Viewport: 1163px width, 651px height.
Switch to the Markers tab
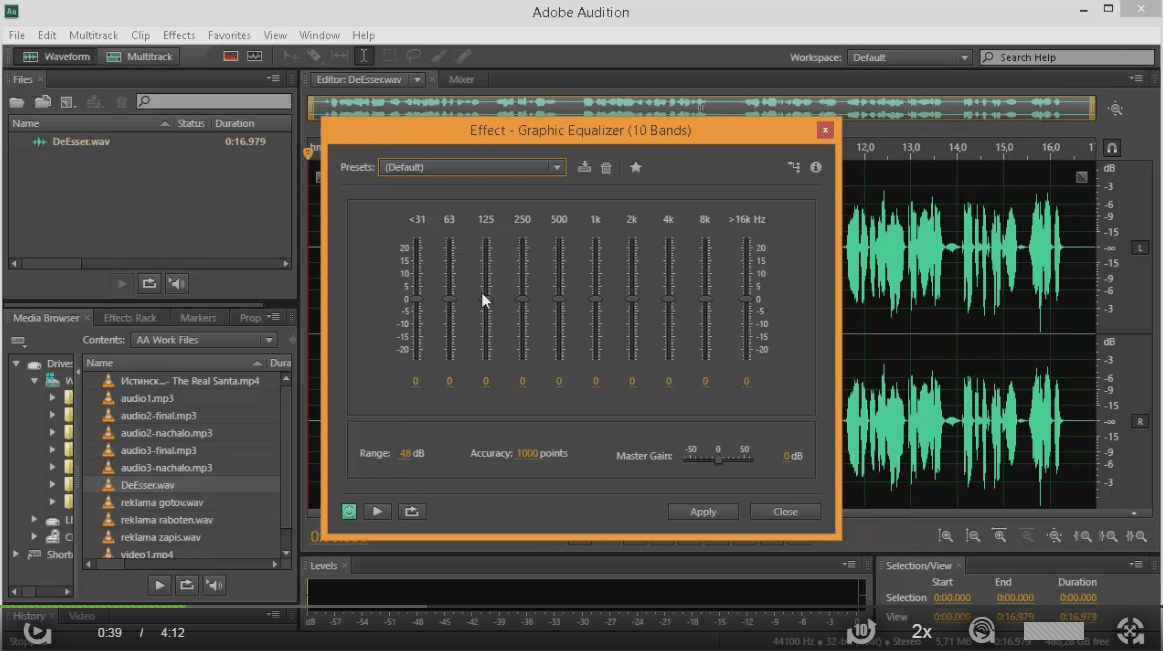198,317
